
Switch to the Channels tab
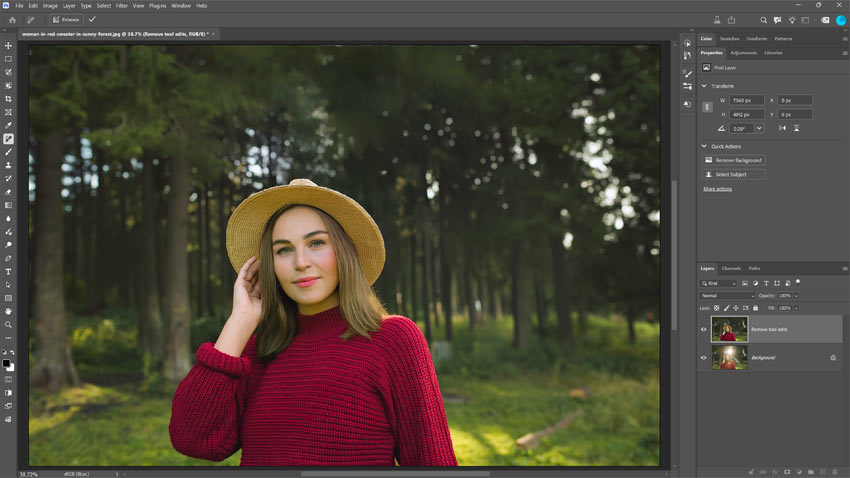tap(731, 268)
